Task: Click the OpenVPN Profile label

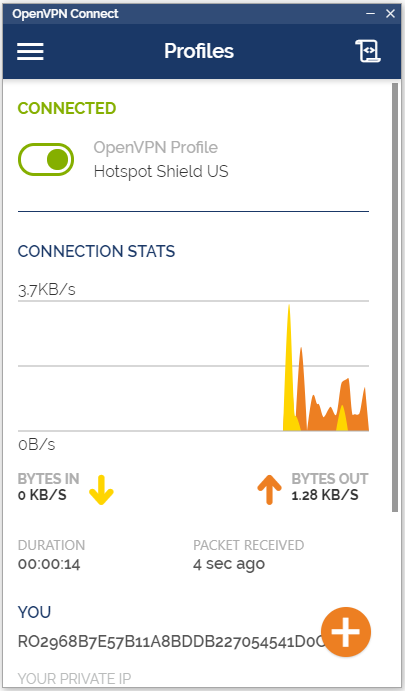Action: click(x=156, y=147)
